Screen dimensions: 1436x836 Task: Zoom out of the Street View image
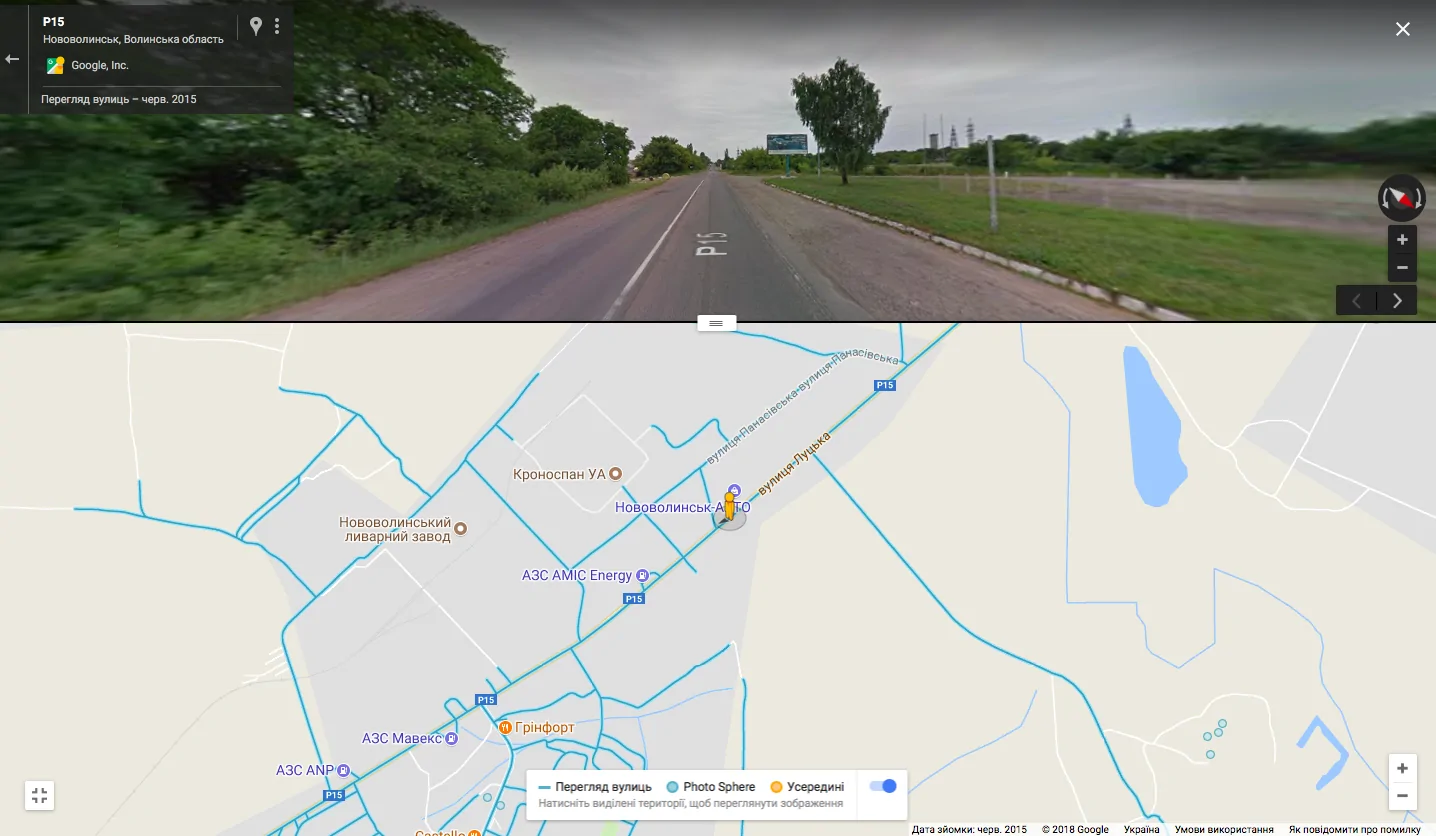click(x=1402, y=268)
